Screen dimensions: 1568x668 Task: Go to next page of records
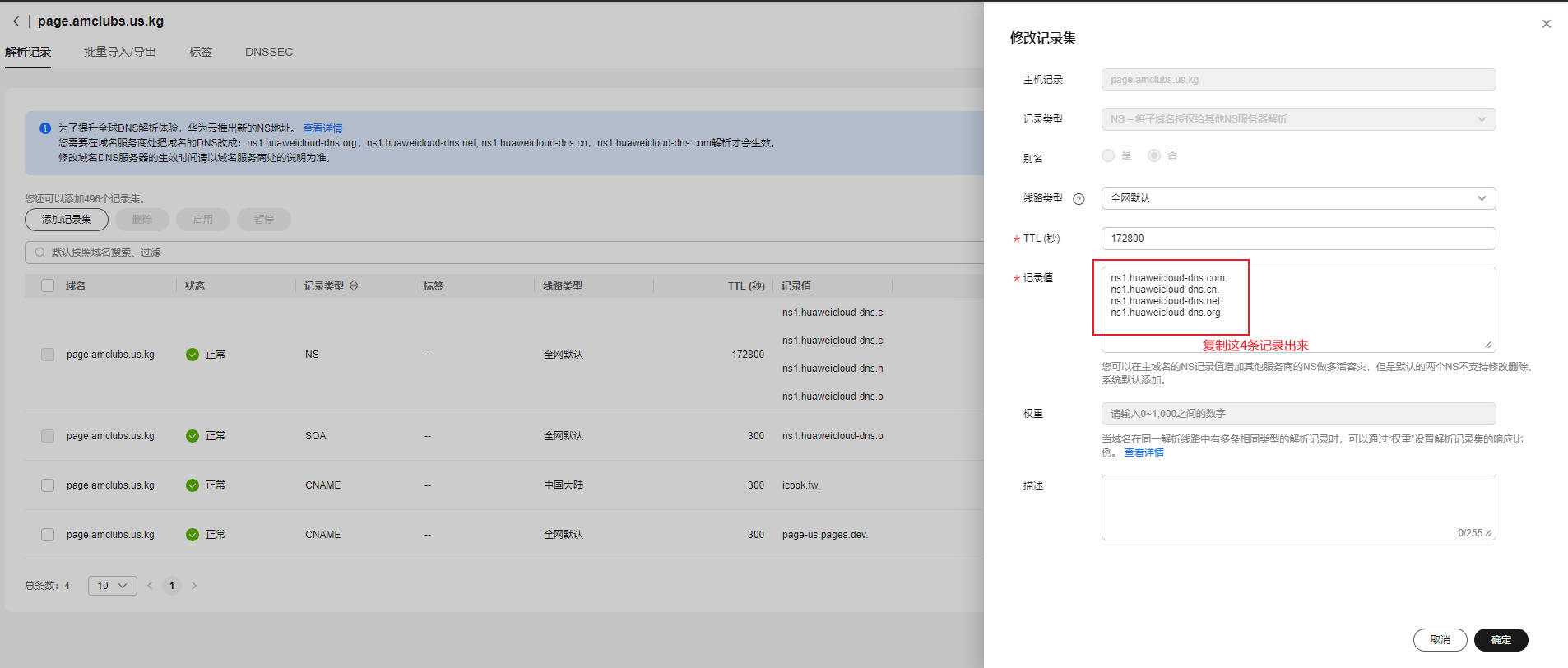pos(194,586)
